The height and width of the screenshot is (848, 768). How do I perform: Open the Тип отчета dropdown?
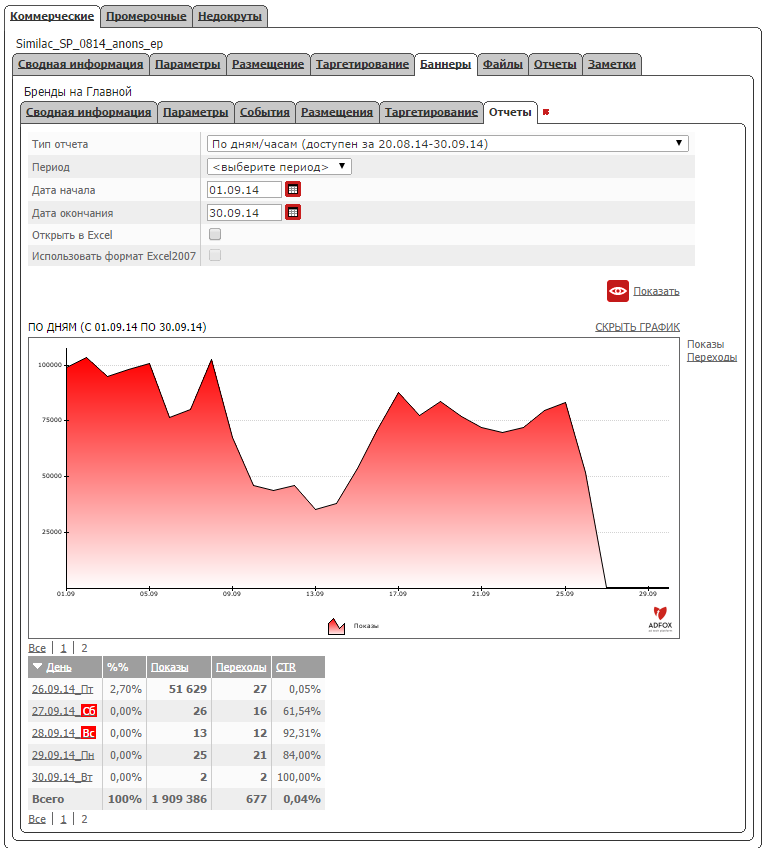[447, 144]
